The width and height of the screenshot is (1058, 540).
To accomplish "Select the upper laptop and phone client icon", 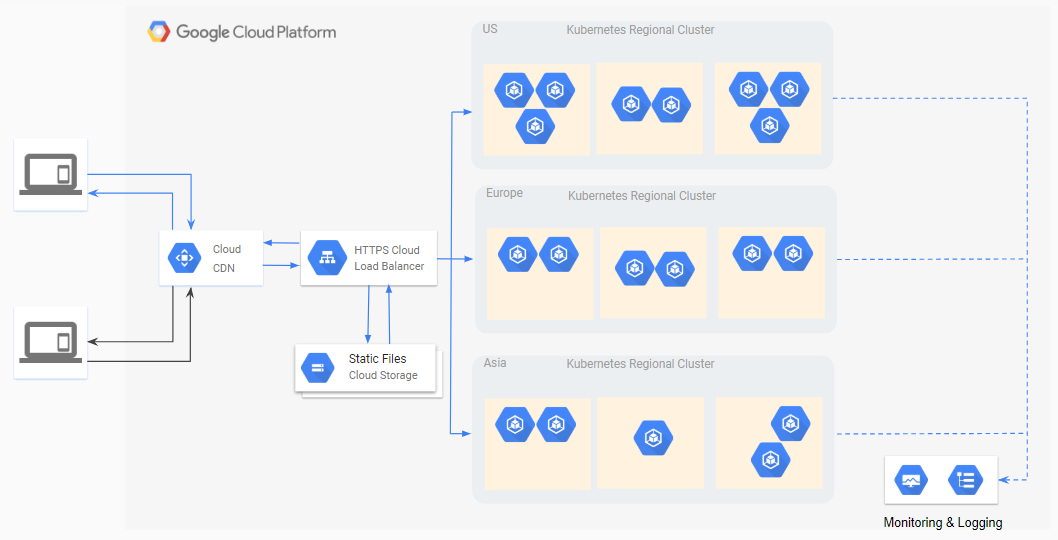I will coord(51,174).
